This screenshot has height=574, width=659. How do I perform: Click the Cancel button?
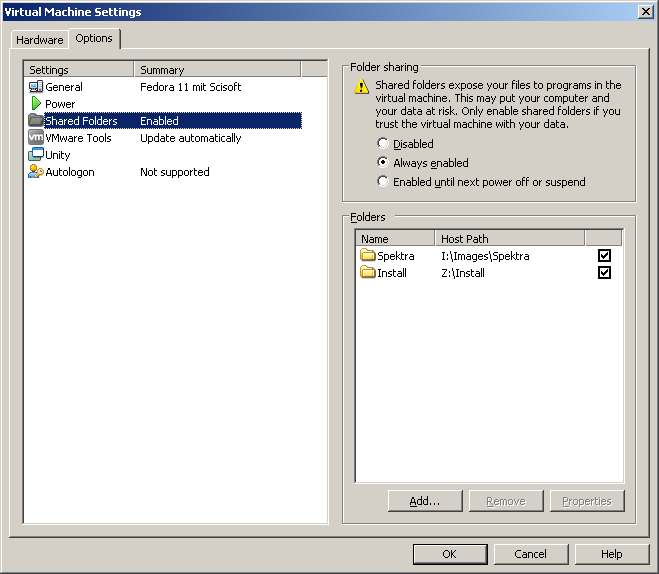(530, 554)
